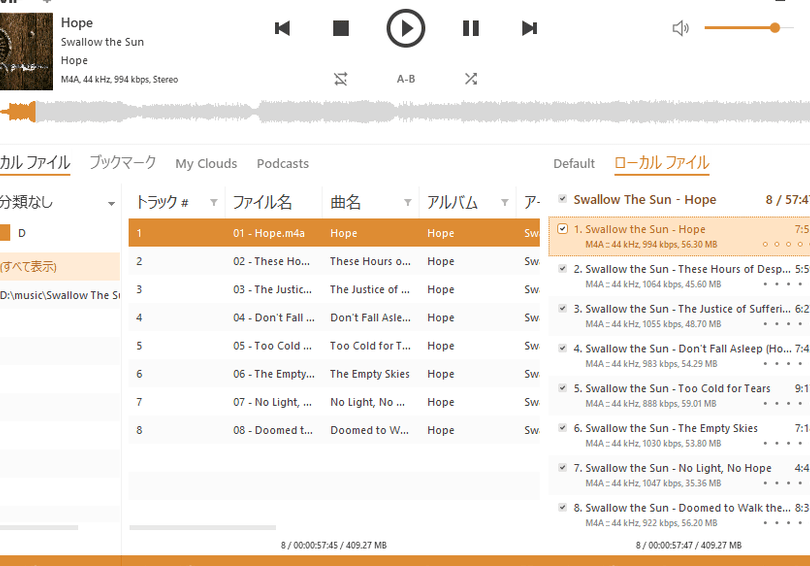Uncheck 3. The Justice of Suffering item
The height and width of the screenshot is (566, 810).
563,308
